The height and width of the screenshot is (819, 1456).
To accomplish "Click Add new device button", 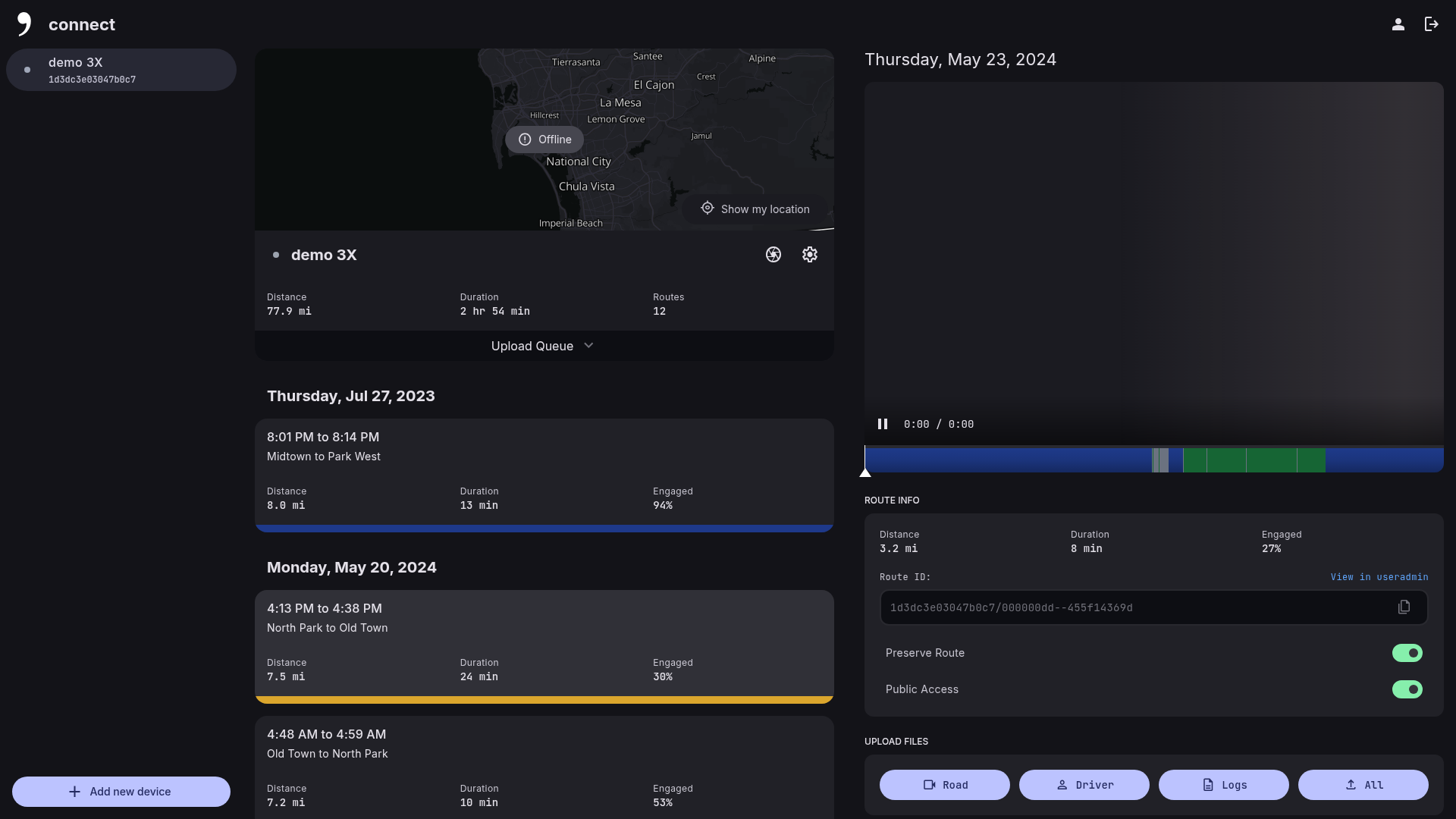I will coord(121,791).
